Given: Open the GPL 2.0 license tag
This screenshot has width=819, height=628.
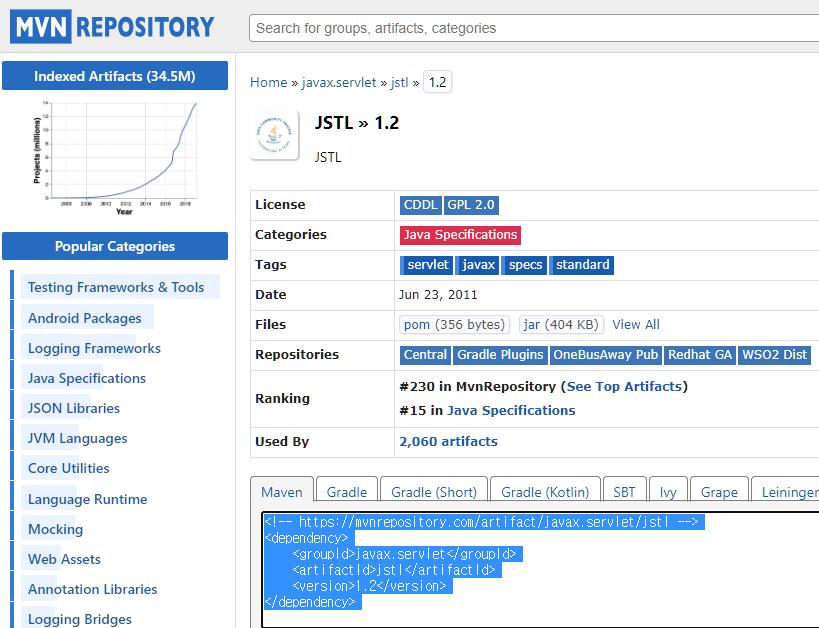Looking at the screenshot, I should coord(471,205).
